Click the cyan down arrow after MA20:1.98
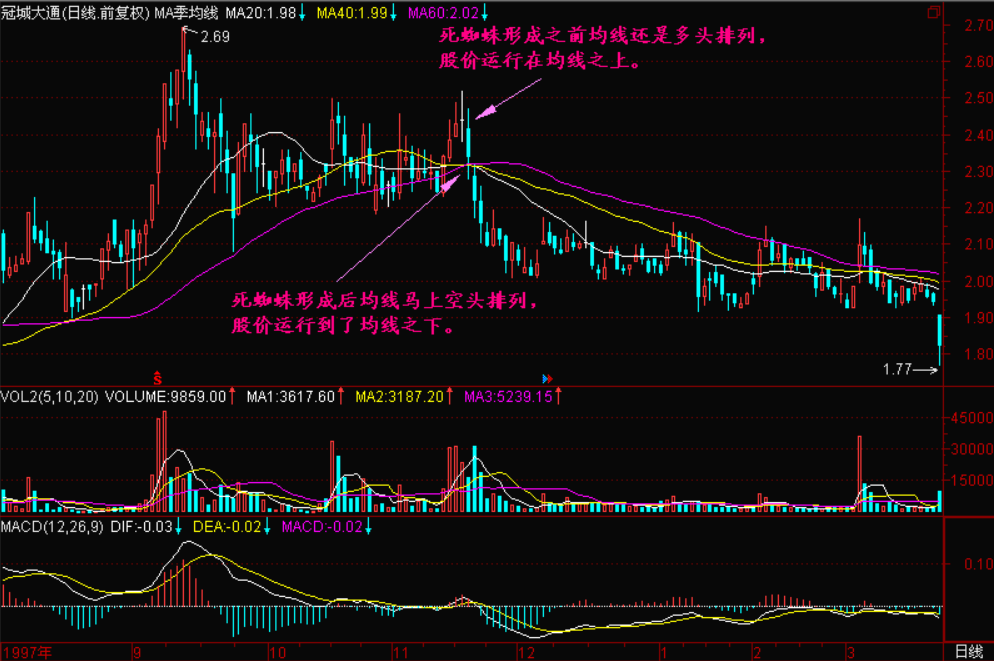This screenshot has width=994, height=661. [x=303, y=14]
